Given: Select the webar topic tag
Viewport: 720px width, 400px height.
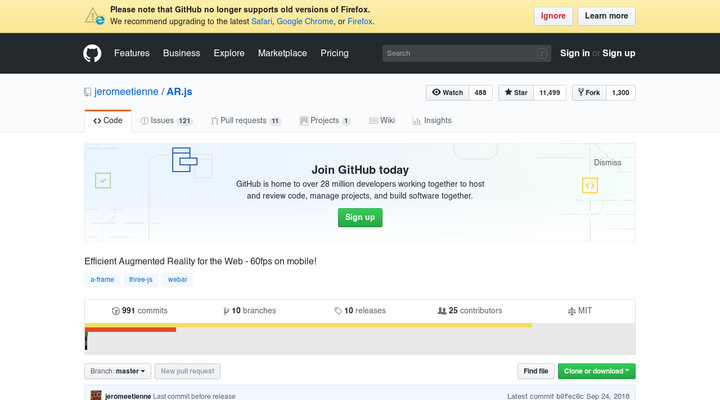Looking at the screenshot, I should click(x=177, y=280).
